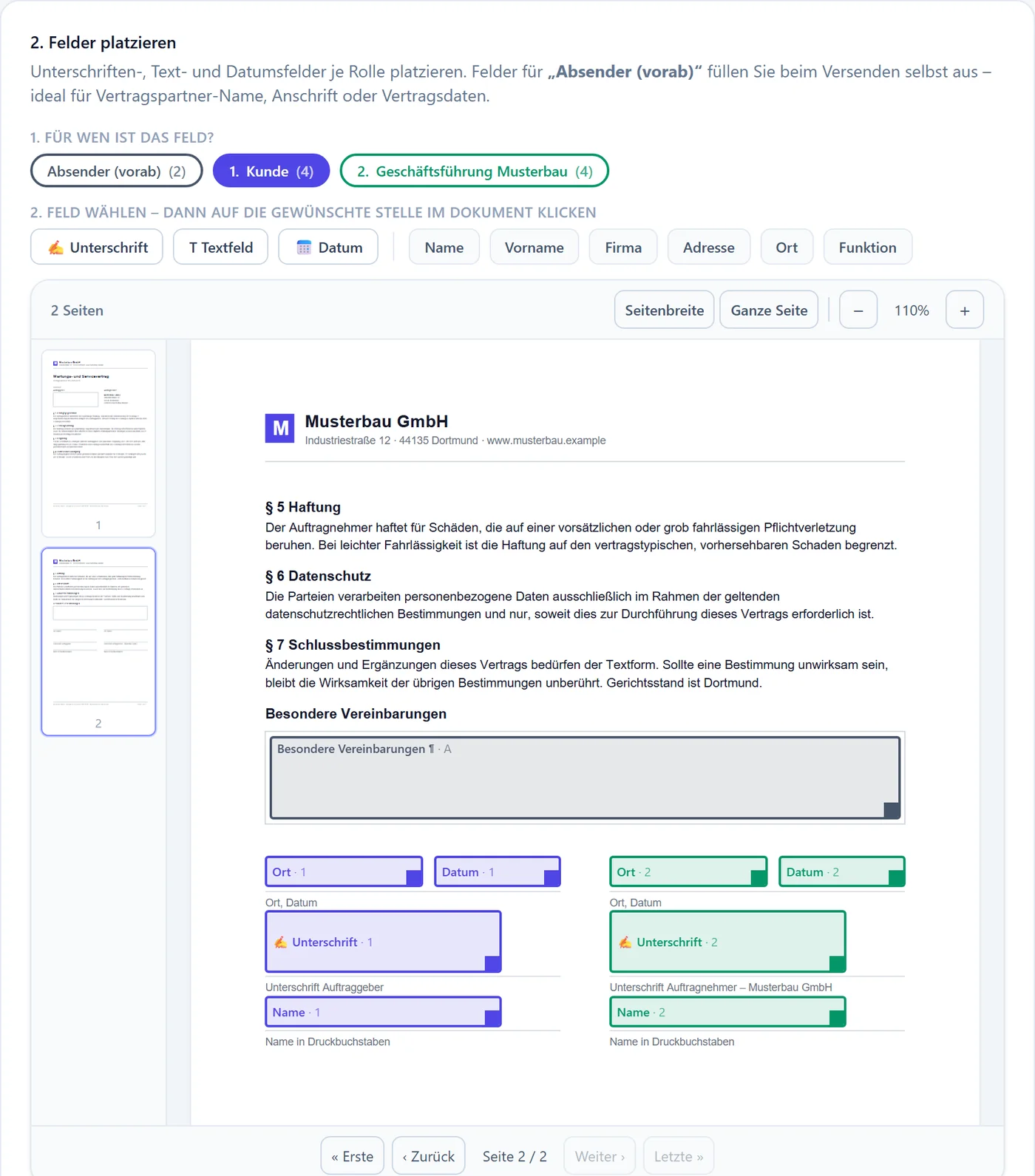Click resize handle of Ort · 1 field
The width and height of the screenshot is (1035, 1176).
(x=414, y=878)
